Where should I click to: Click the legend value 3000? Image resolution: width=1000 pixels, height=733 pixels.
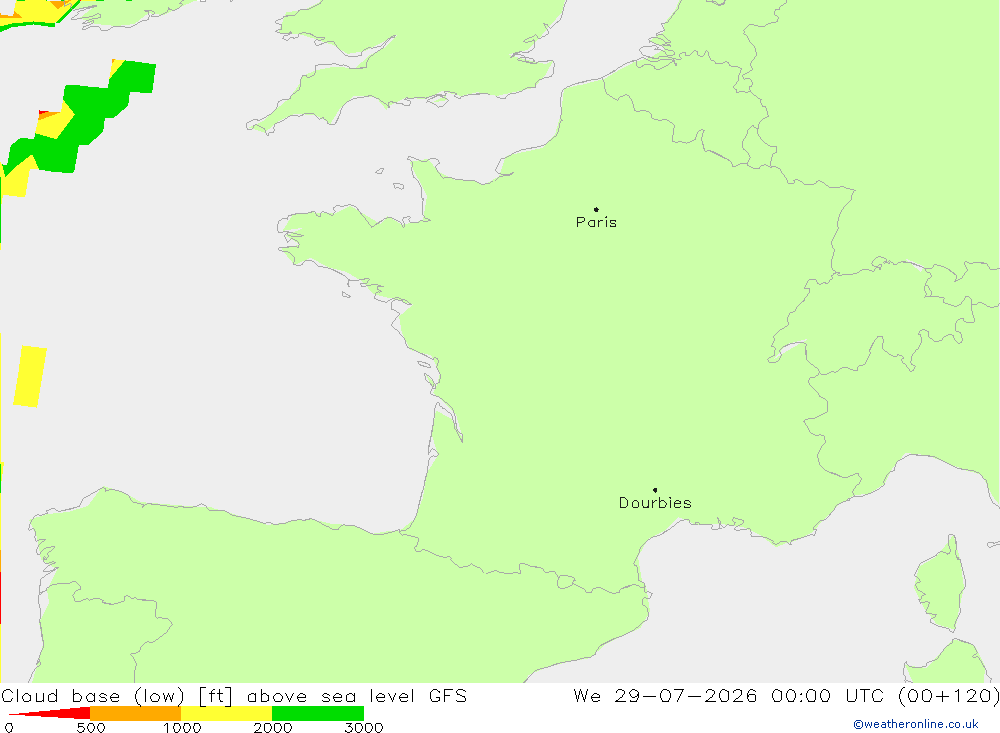pyautogui.click(x=364, y=727)
